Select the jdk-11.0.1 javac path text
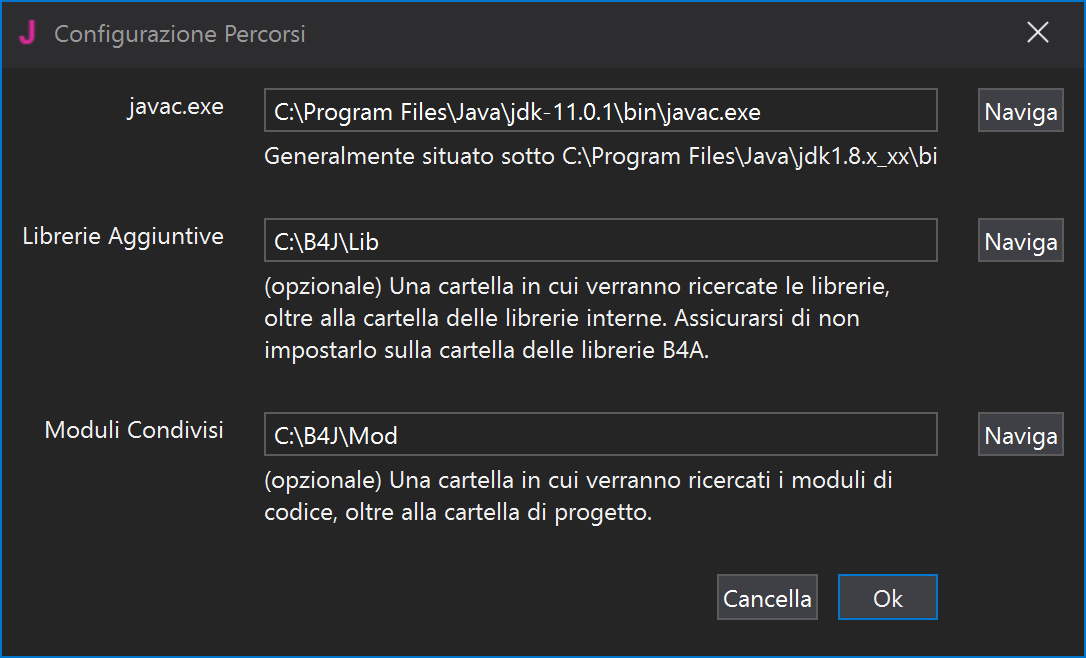This screenshot has height=658, width=1086. pyautogui.click(x=517, y=112)
